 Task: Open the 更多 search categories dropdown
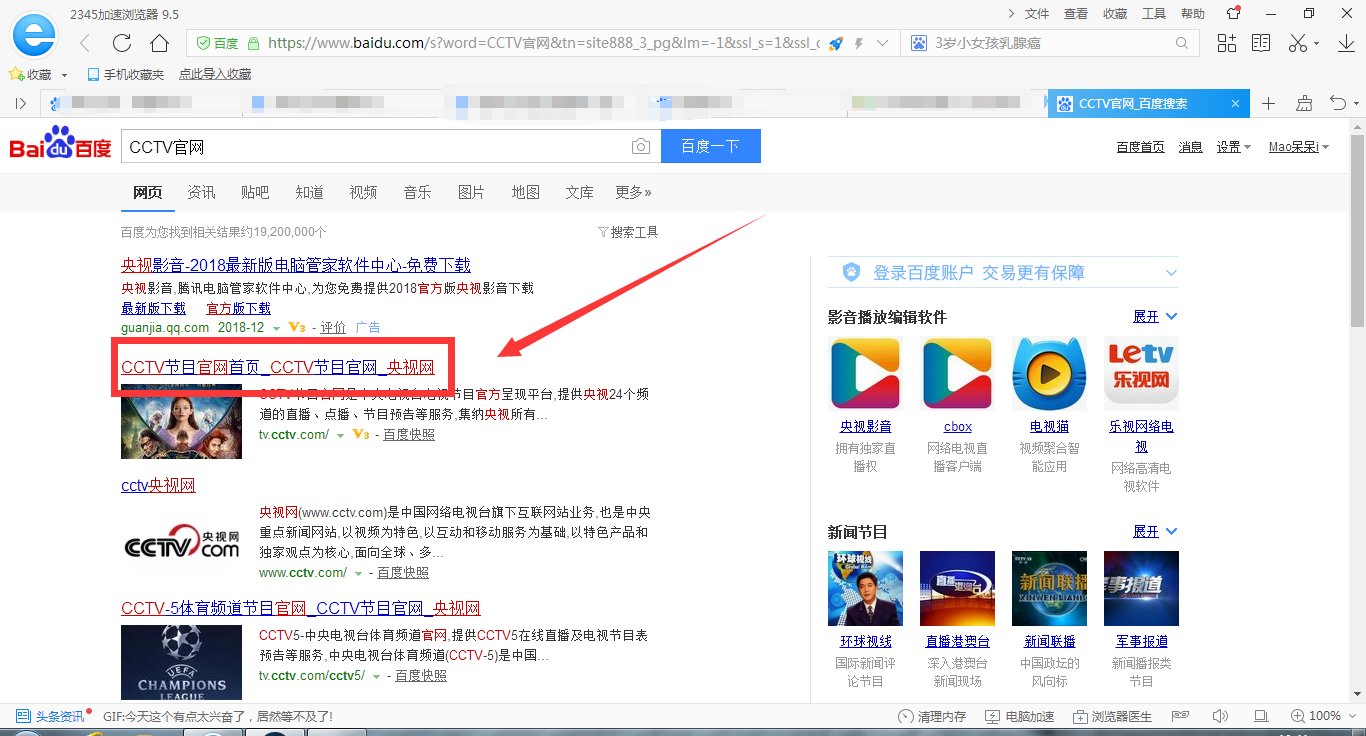pos(632,192)
